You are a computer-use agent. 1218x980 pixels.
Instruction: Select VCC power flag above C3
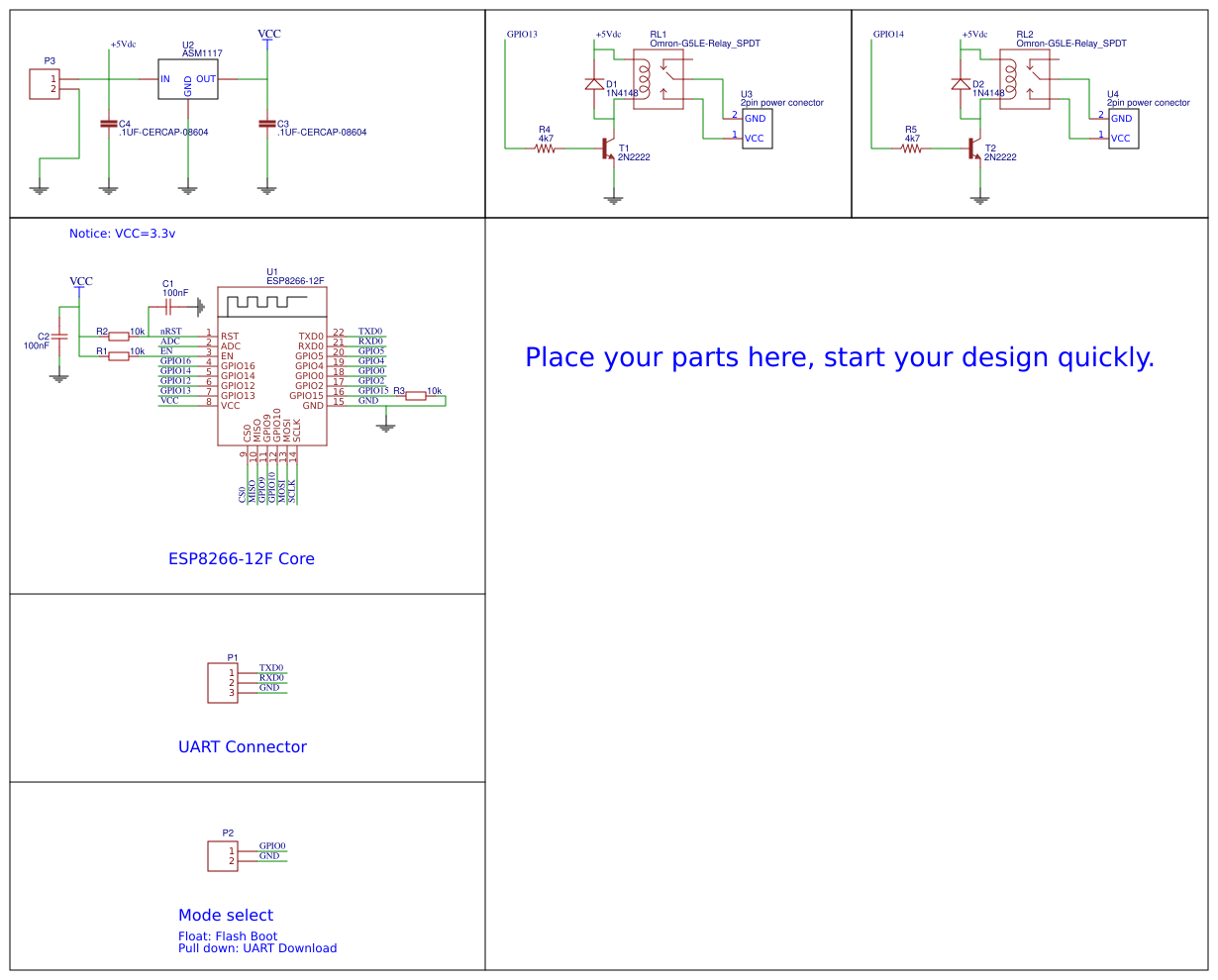[268, 36]
